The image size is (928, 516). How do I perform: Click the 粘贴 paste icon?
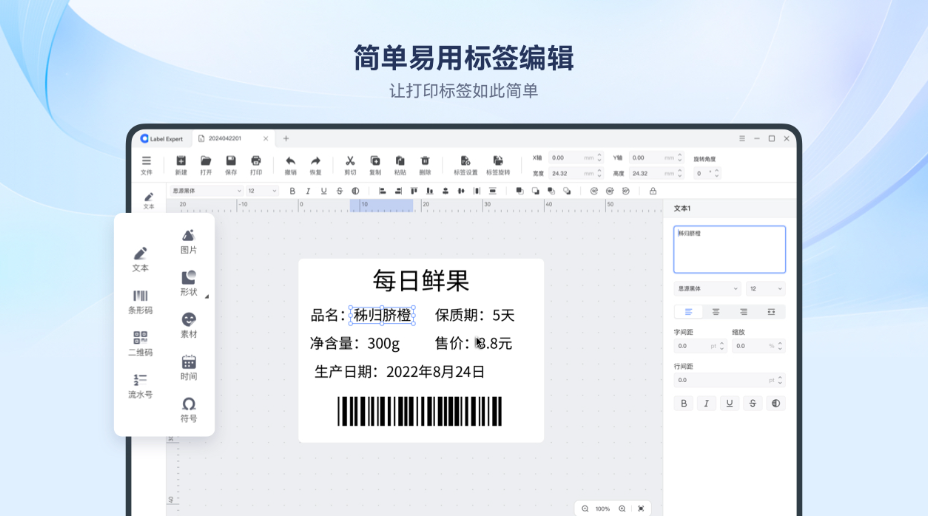[400, 165]
